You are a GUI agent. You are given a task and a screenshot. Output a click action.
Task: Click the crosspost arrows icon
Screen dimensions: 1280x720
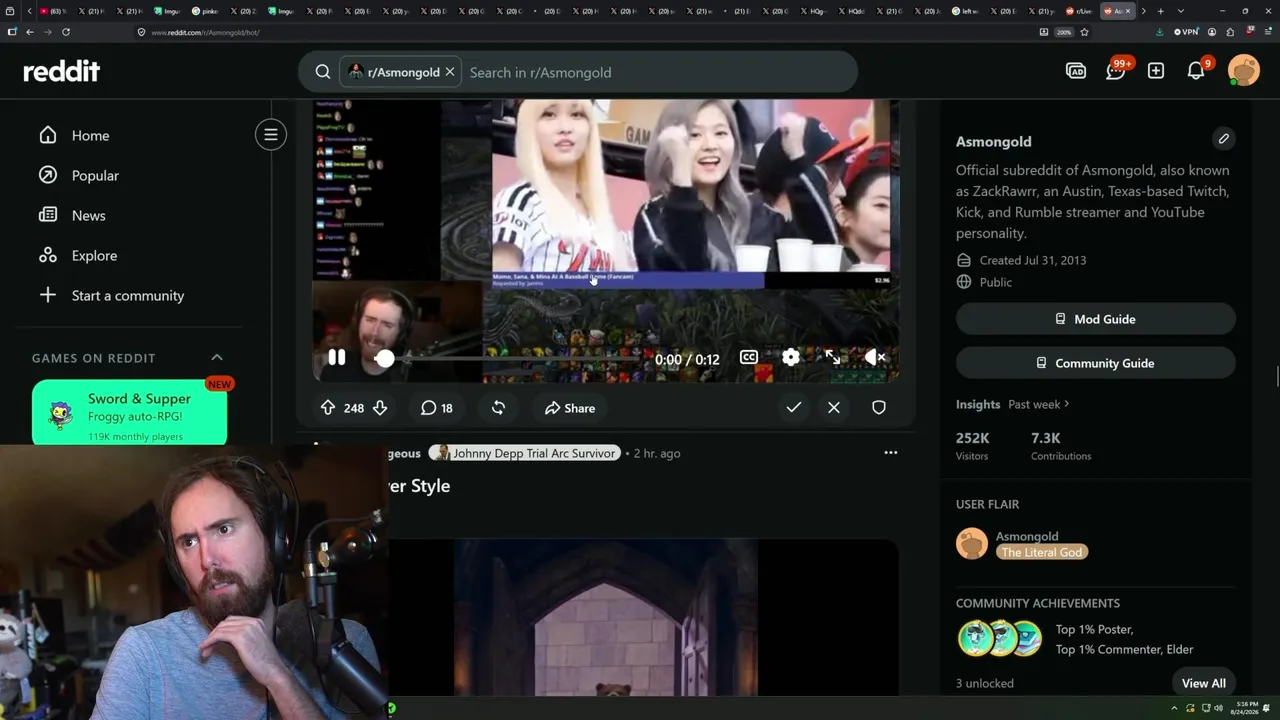tap(498, 407)
